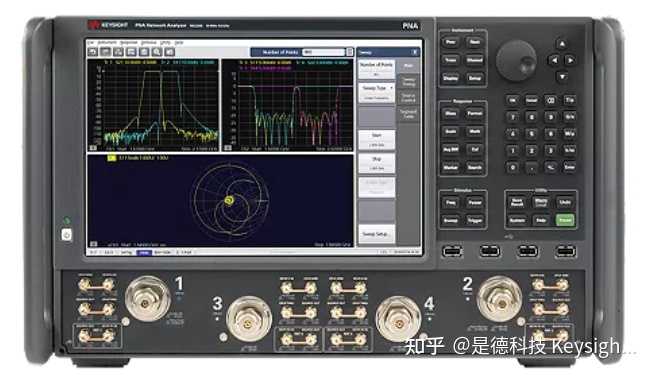This screenshot has height=378, width=653.
Task: Push the Trace hardkey in Instrument group
Action: 450,60
